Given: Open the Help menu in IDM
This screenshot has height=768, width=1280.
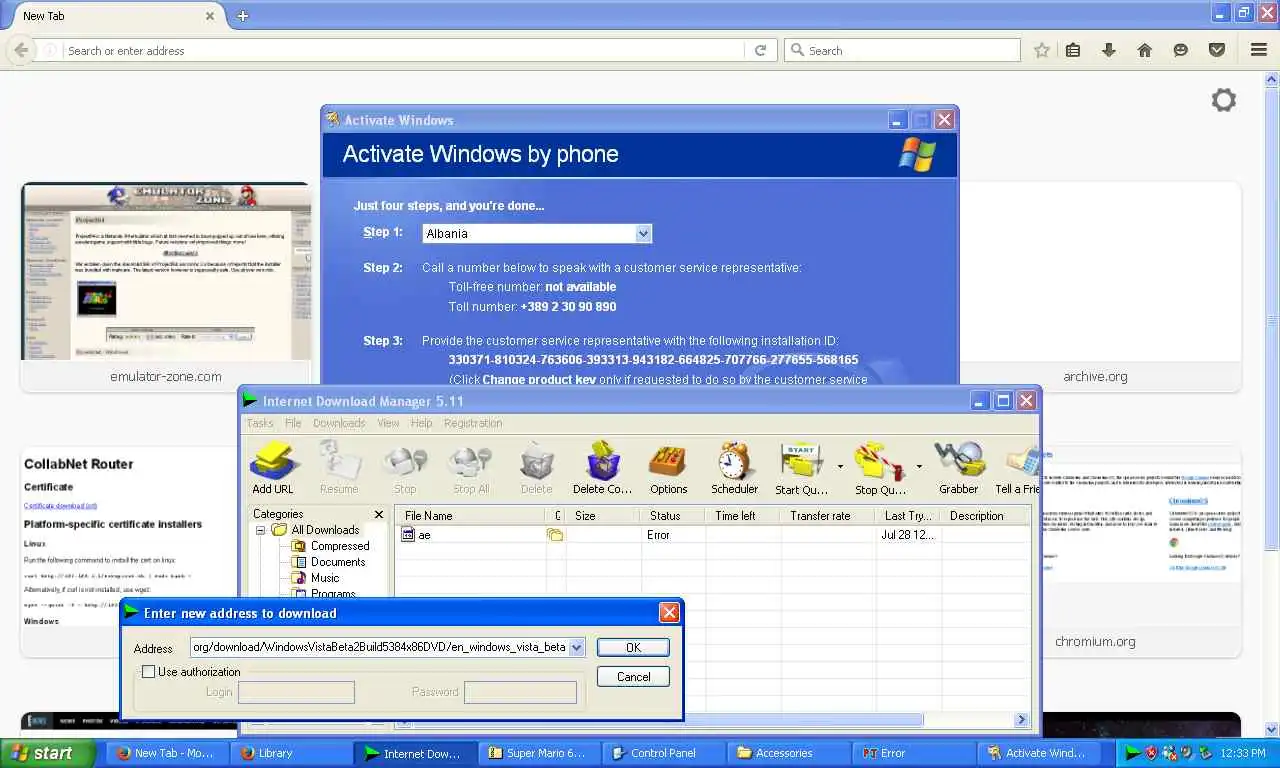Looking at the screenshot, I should click(x=422, y=423).
